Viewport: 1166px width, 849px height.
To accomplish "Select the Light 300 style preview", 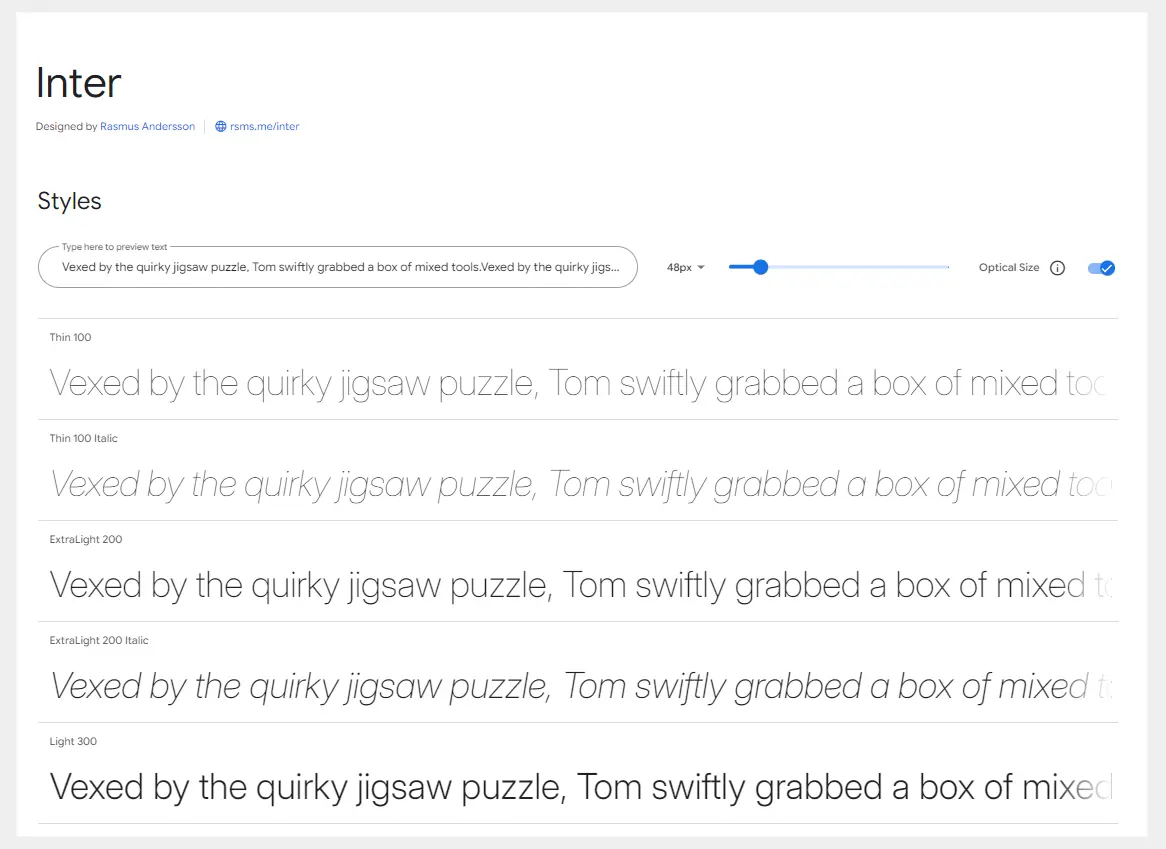I will pos(577,787).
